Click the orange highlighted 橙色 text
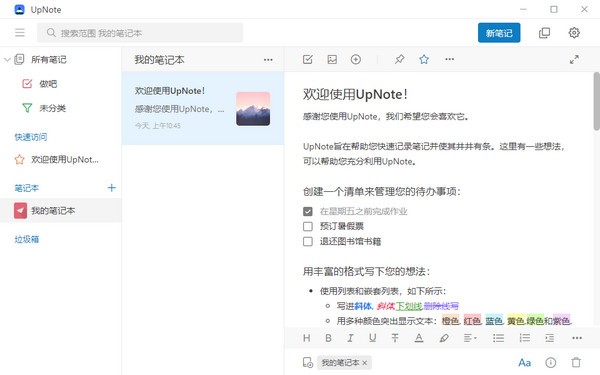This screenshot has width=600, height=375. coord(450,321)
